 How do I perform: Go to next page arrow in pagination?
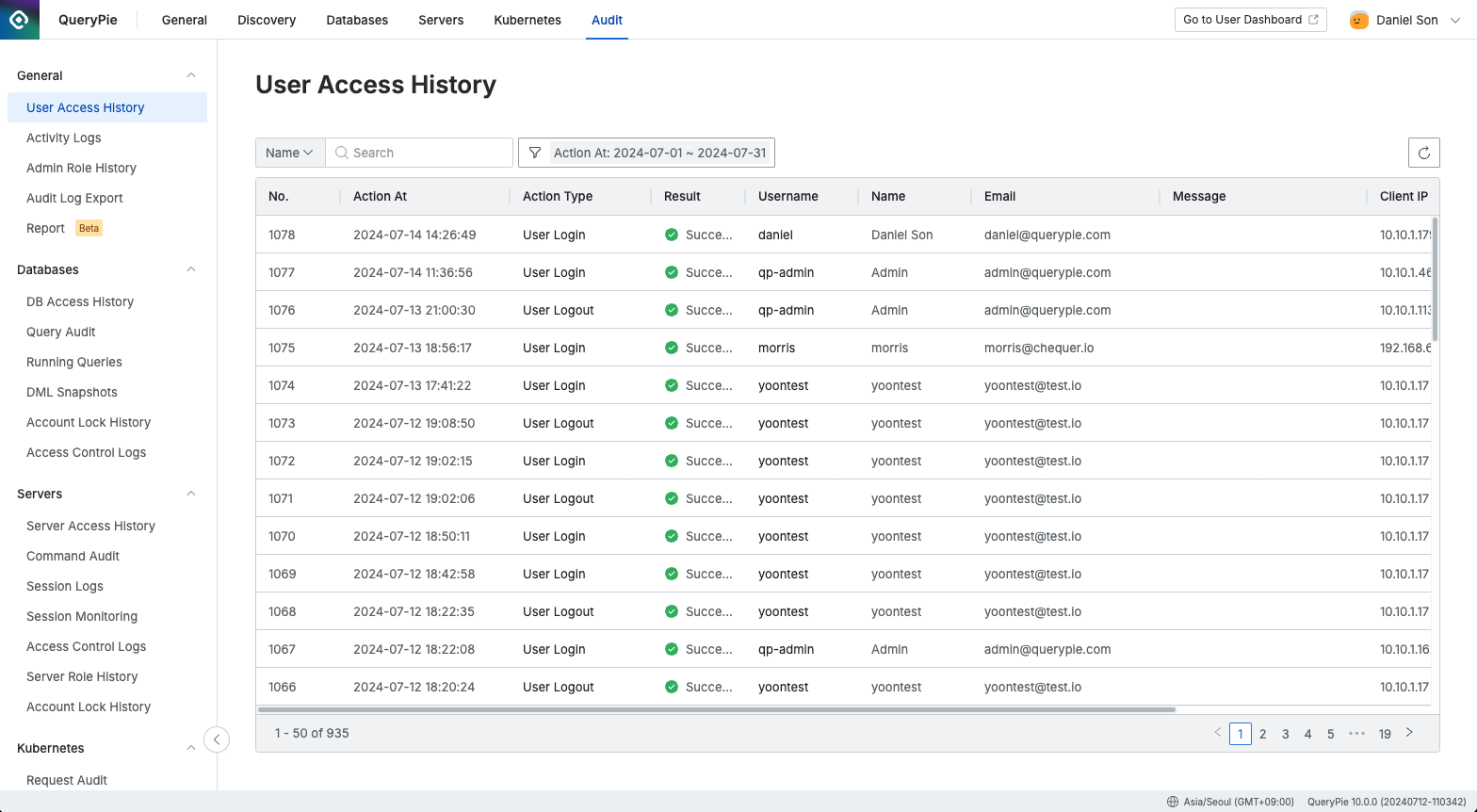[x=1409, y=733]
